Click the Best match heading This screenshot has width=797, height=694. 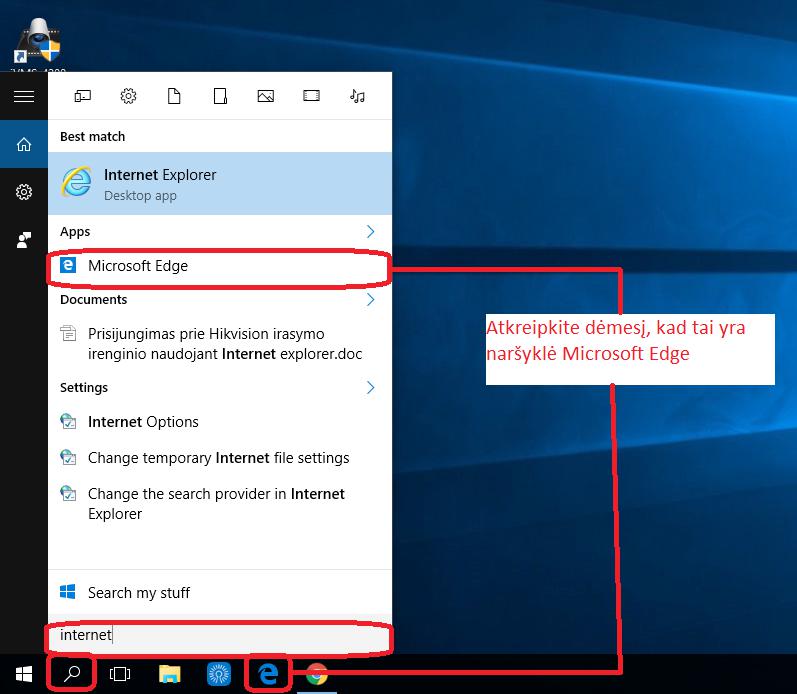93,137
